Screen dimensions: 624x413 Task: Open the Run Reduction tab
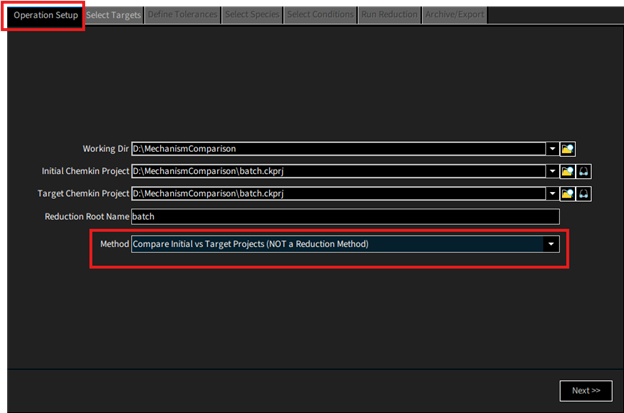coord(390,15)
